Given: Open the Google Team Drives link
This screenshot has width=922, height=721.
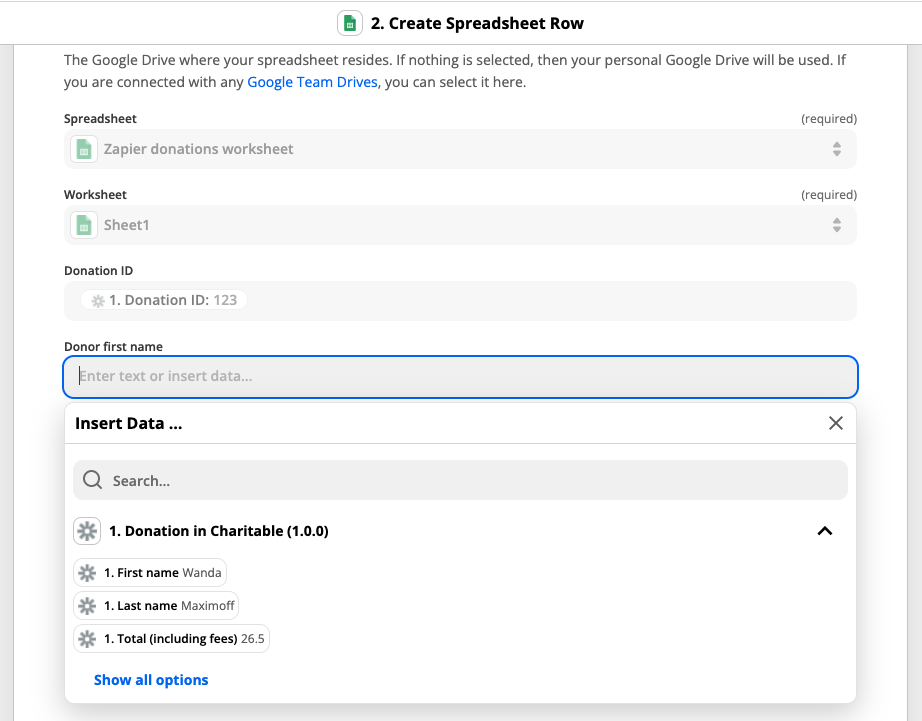Looking at the screenshot, I should pyautogui.click(x=312, y=82).
